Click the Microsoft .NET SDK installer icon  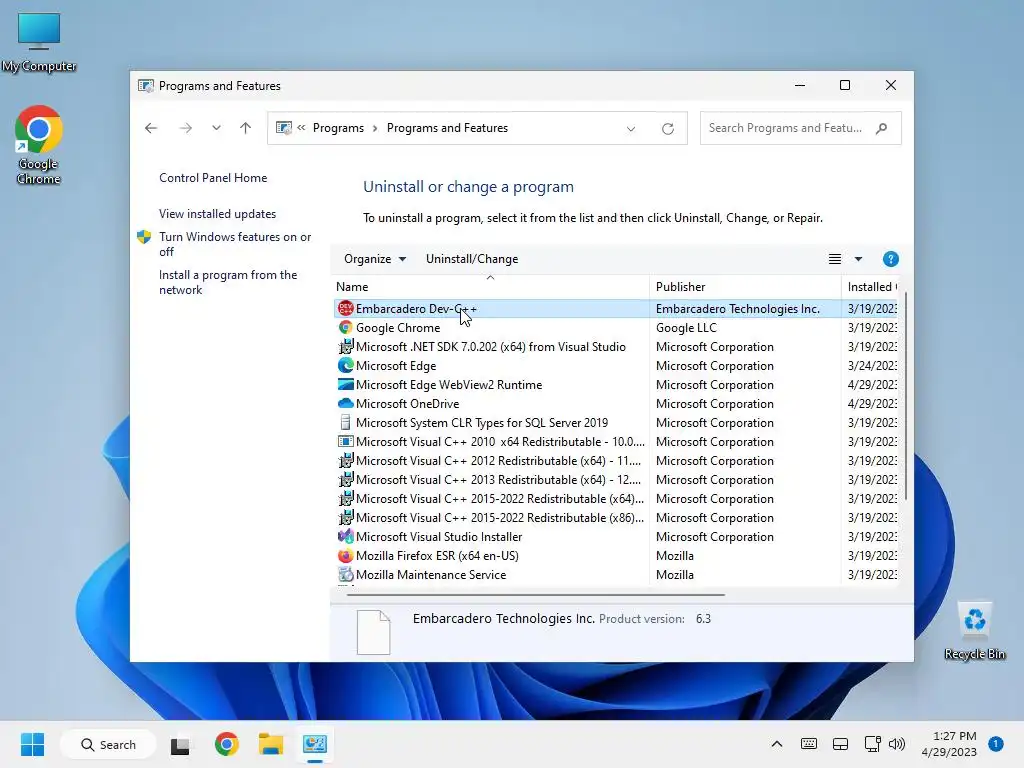pyautogui.click(x=345, y=347)
